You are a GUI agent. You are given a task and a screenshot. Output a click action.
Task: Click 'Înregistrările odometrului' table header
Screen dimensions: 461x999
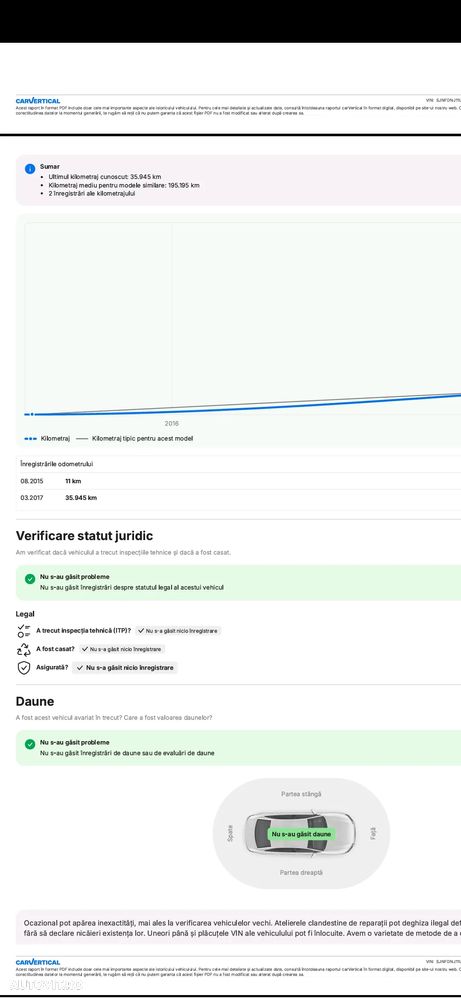tap(57, 464)
